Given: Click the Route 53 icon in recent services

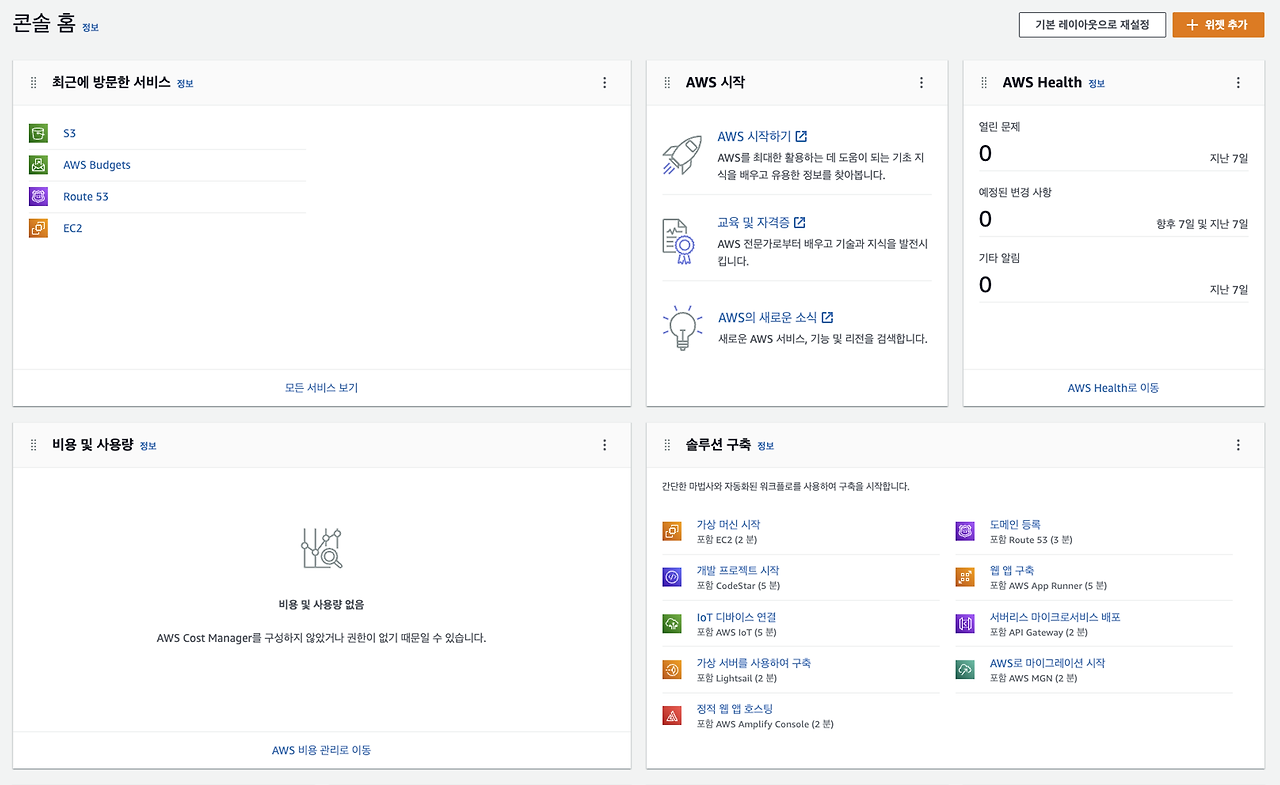Looking at the screenshot, I should [39, 197].
